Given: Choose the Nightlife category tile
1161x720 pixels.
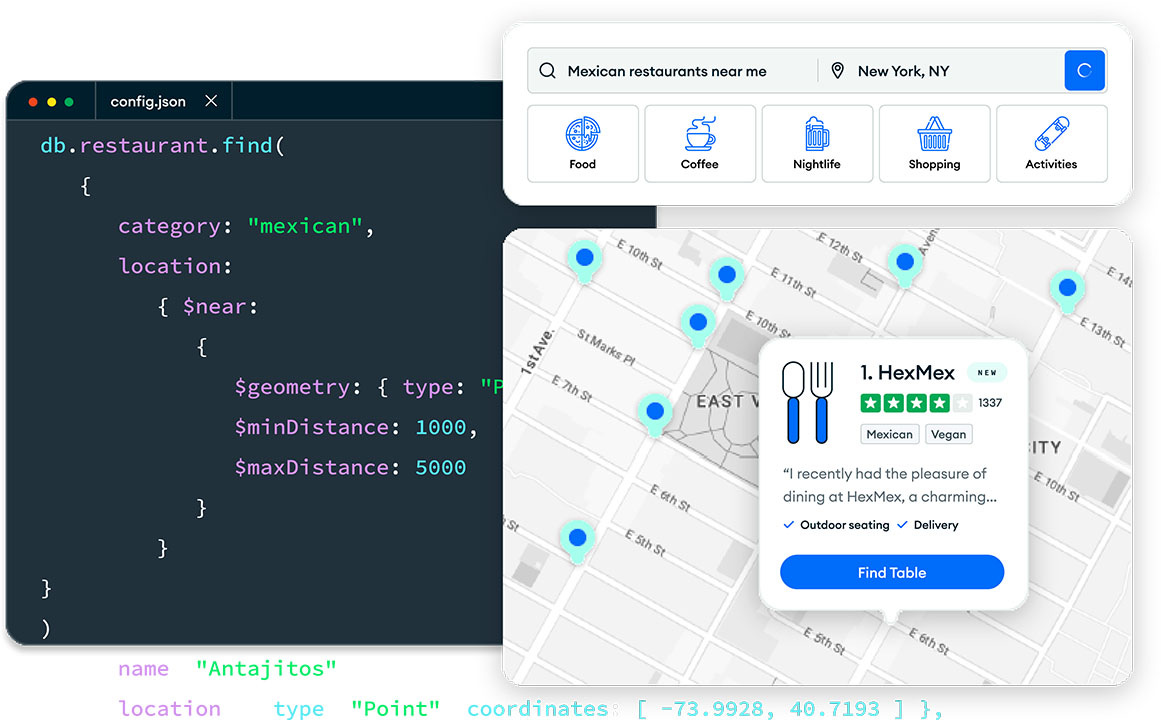Looking at the screenshot, I should (x=817, y=144).
